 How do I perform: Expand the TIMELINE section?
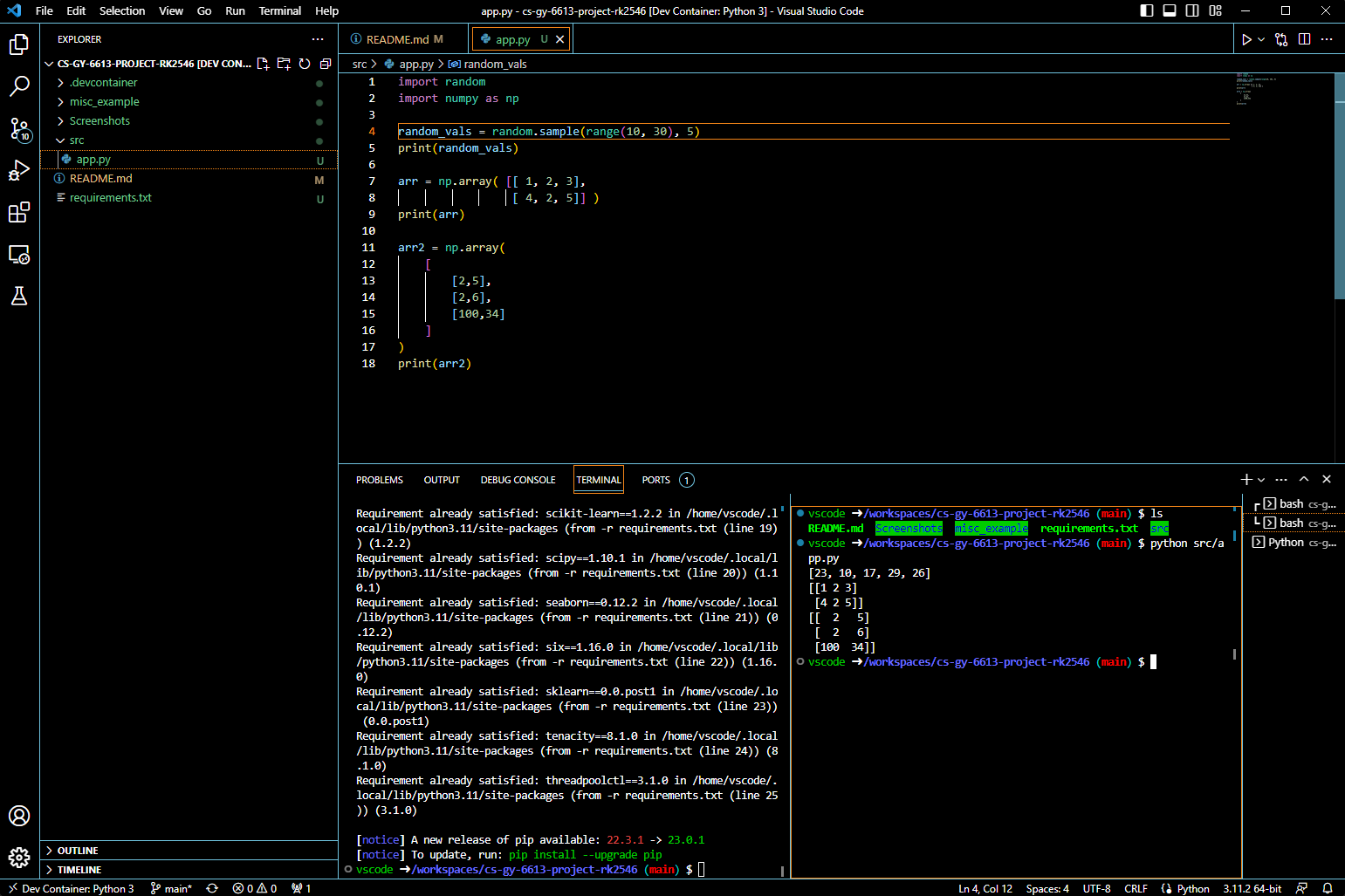tap(189, 870)
